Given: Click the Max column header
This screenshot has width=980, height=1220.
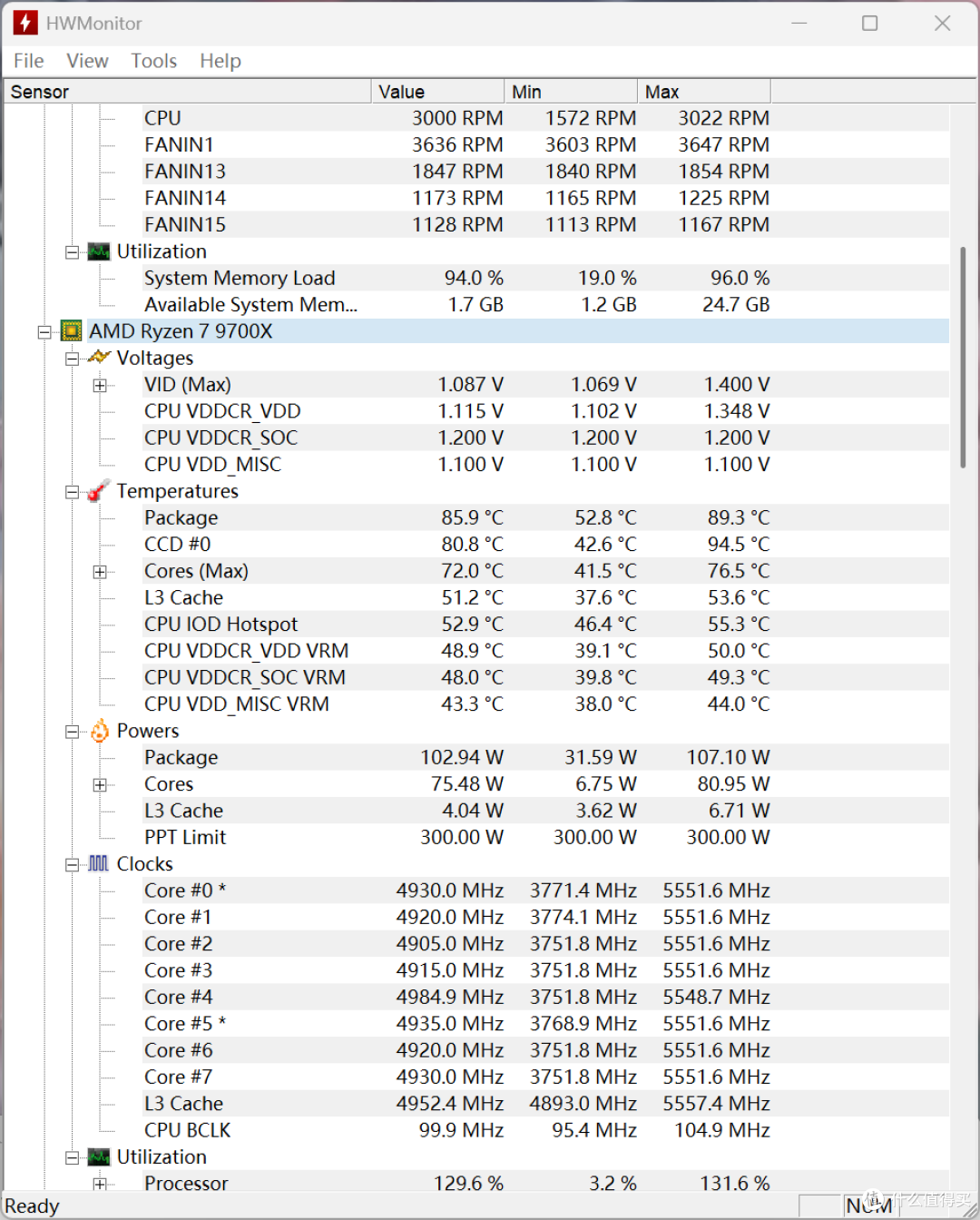Looking at the screenshot, I should [x=704, y=92].
